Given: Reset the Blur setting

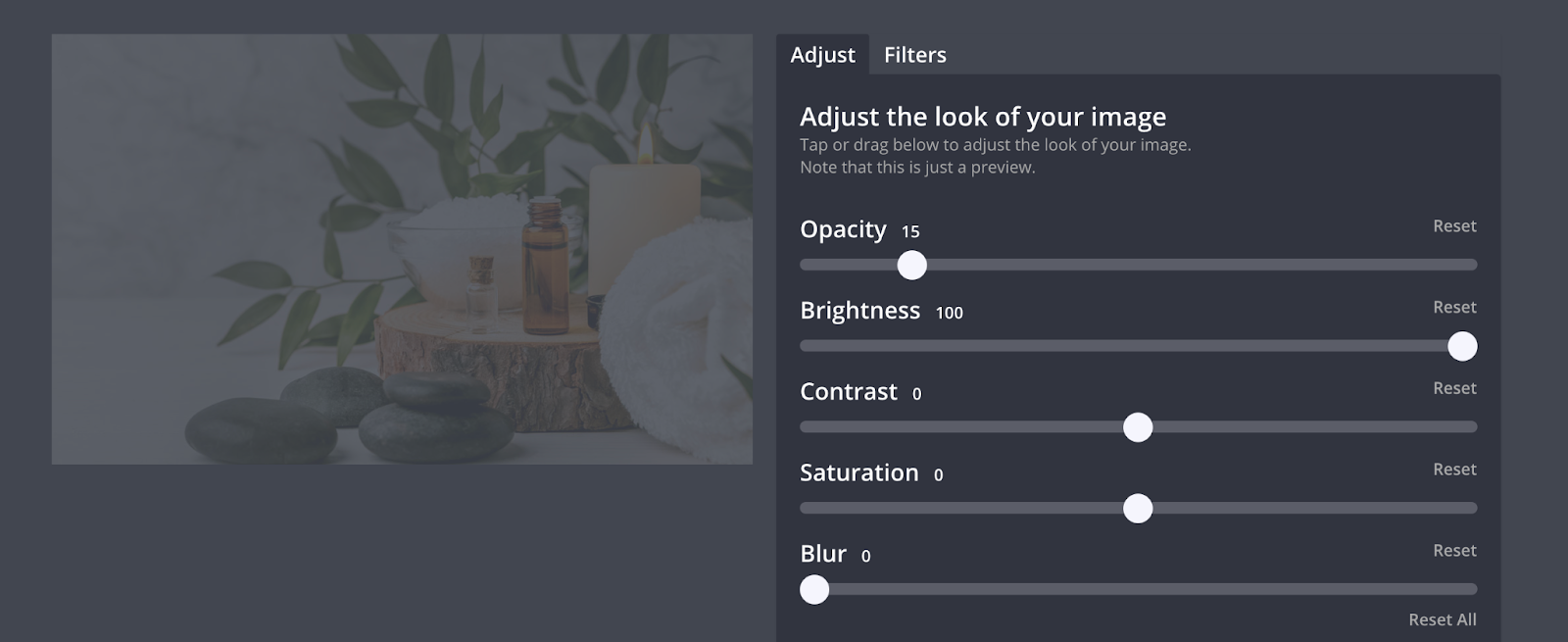Looking at the screenshot, I should (x=1453, y=551).
